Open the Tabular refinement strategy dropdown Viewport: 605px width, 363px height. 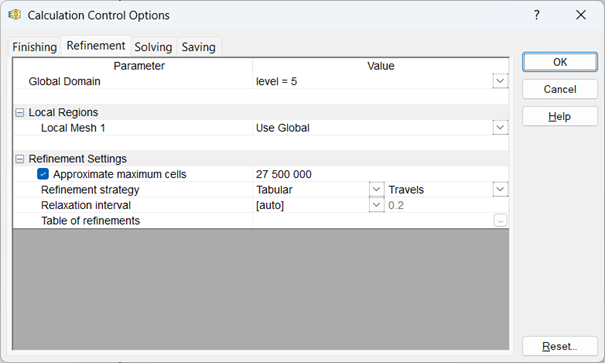tap(376, 189)
